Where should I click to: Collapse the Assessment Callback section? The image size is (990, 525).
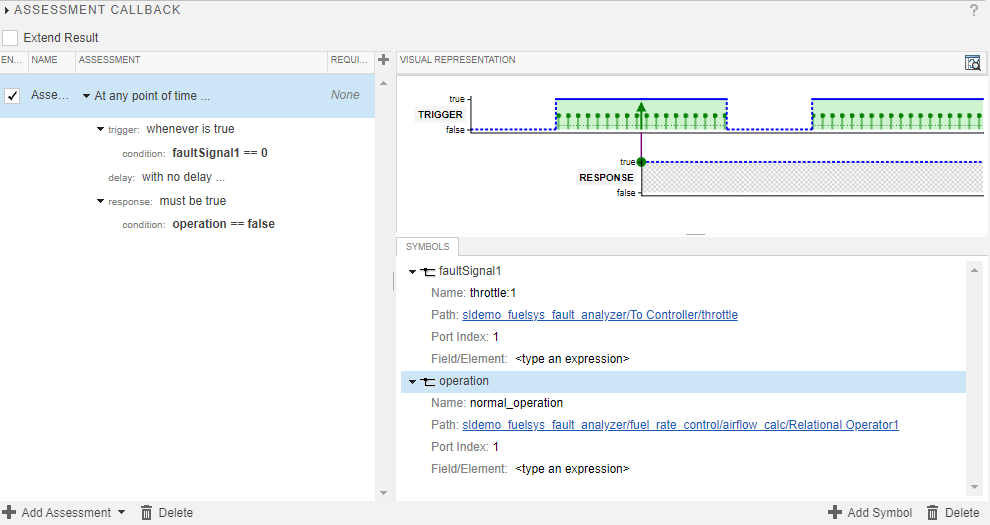click(x=7, y=10)
